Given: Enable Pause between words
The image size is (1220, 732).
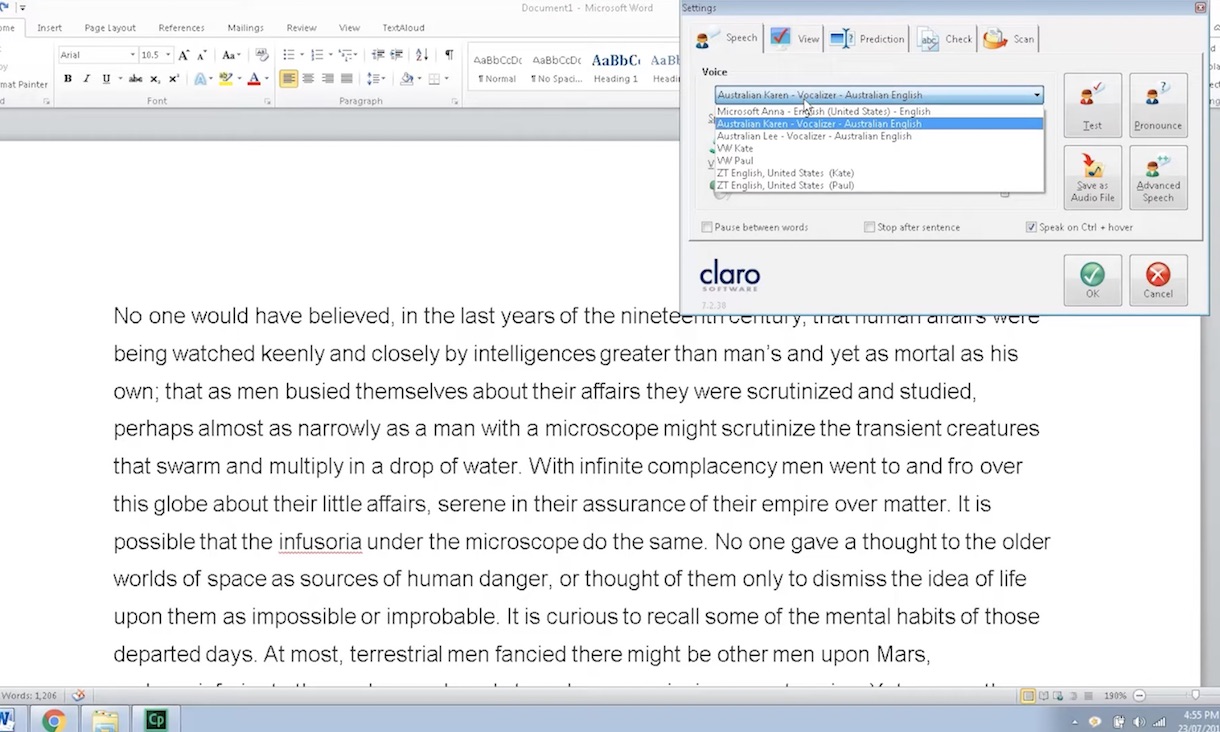Looking at the screenshot, I should [708, 227].
